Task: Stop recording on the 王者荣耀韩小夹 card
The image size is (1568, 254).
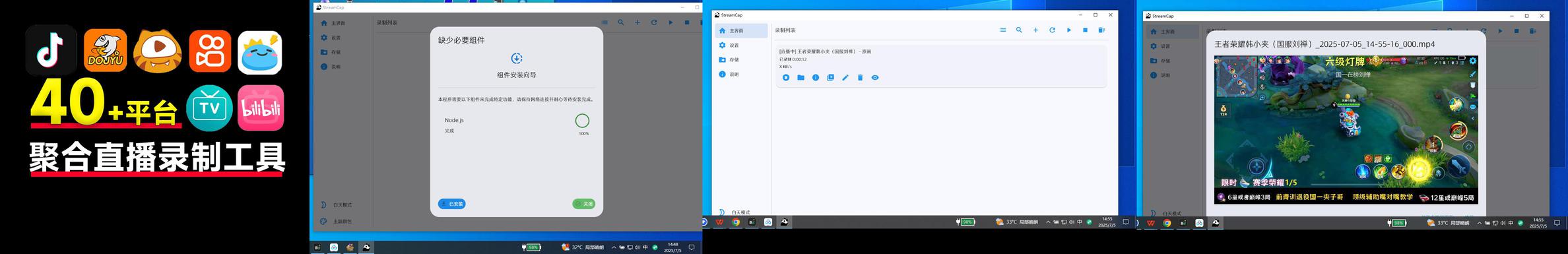Action: point(786,78)
